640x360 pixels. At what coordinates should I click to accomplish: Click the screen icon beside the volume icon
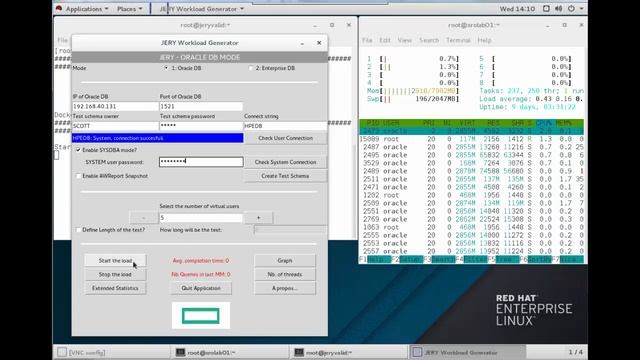[546, 9]
